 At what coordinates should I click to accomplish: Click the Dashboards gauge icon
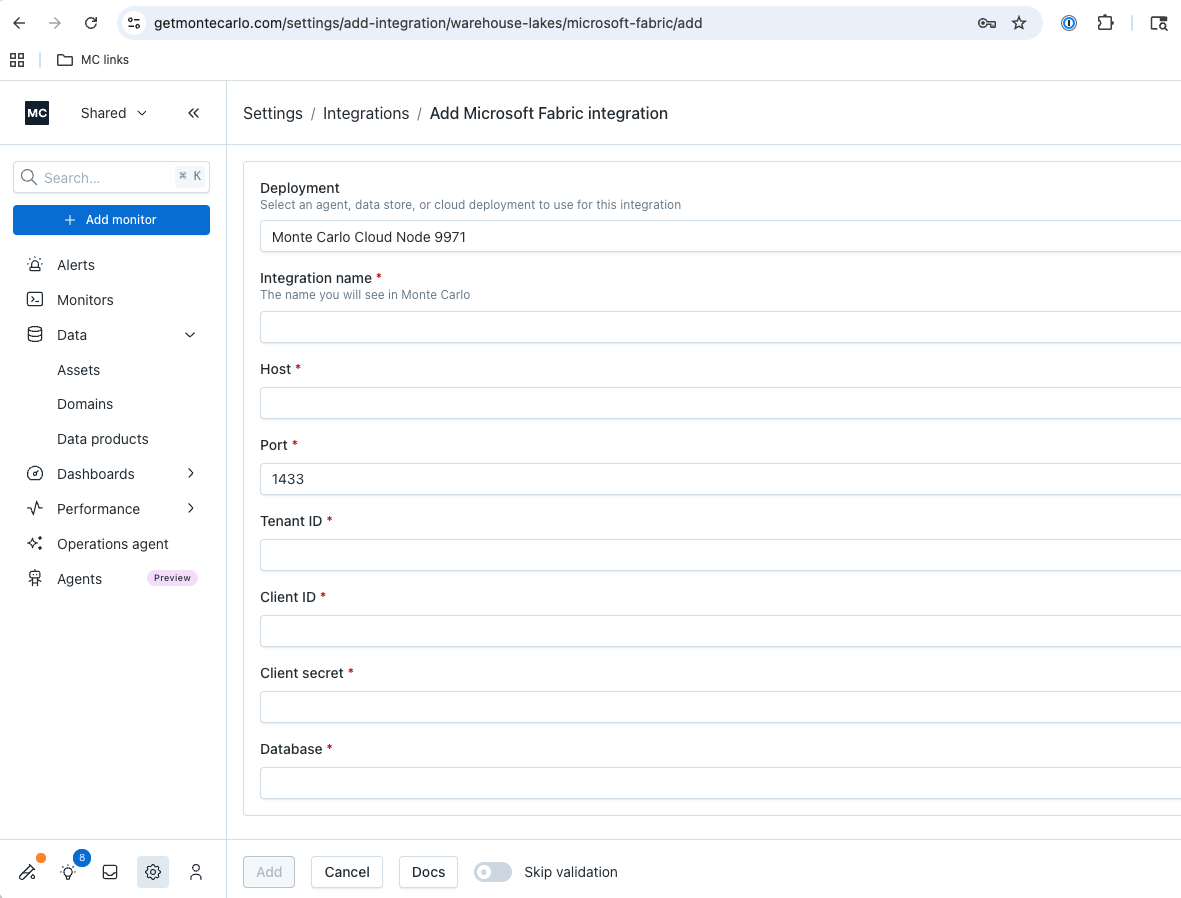tap(35, 473)
